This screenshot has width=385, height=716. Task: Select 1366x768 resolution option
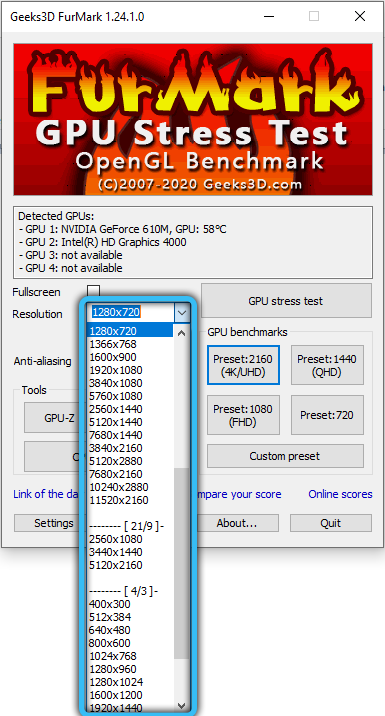pyautogui.click(x=130, y=344)
